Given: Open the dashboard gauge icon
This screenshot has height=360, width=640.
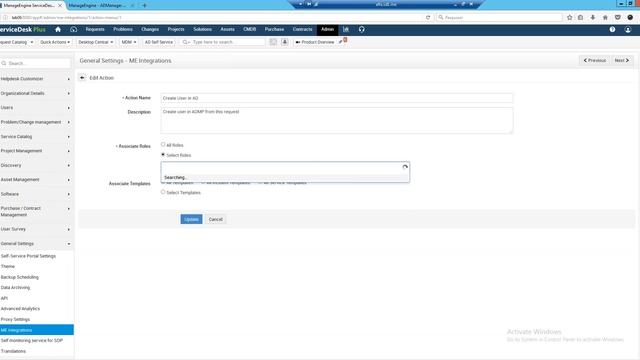Looking at the screenshot, I should [73, 29].
